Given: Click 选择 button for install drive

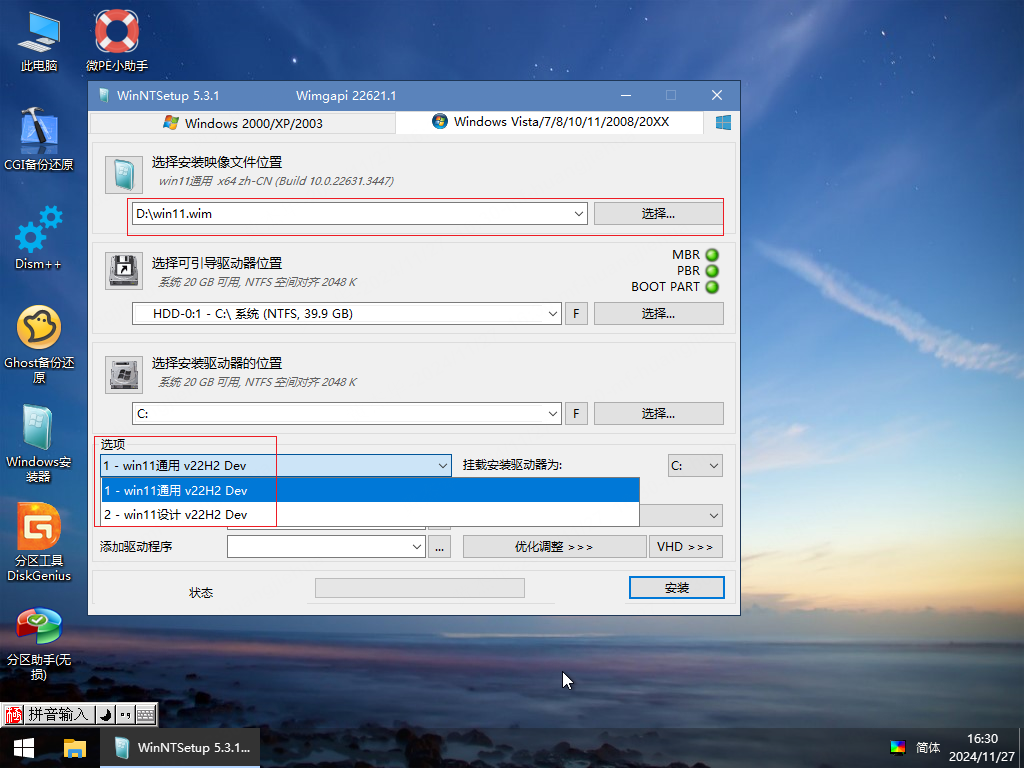Looking at the screenshot, I should 658,413.
